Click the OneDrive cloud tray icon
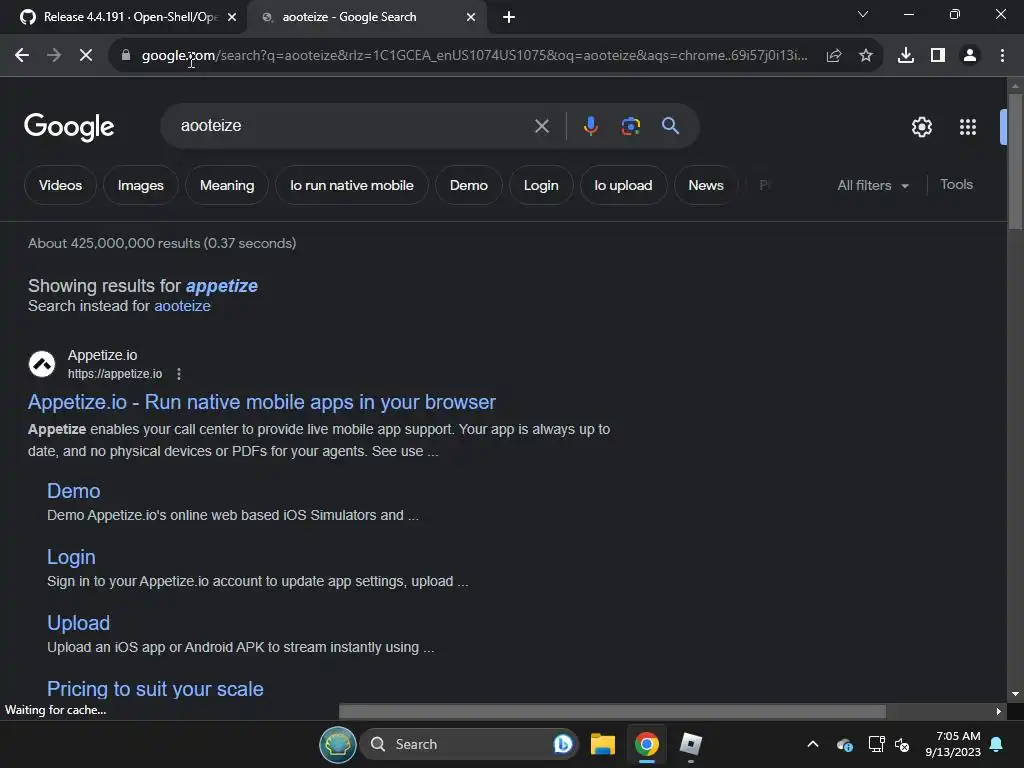Viewport: 1024px width, 768px height. pyautogui.click(x=845, y=744)
